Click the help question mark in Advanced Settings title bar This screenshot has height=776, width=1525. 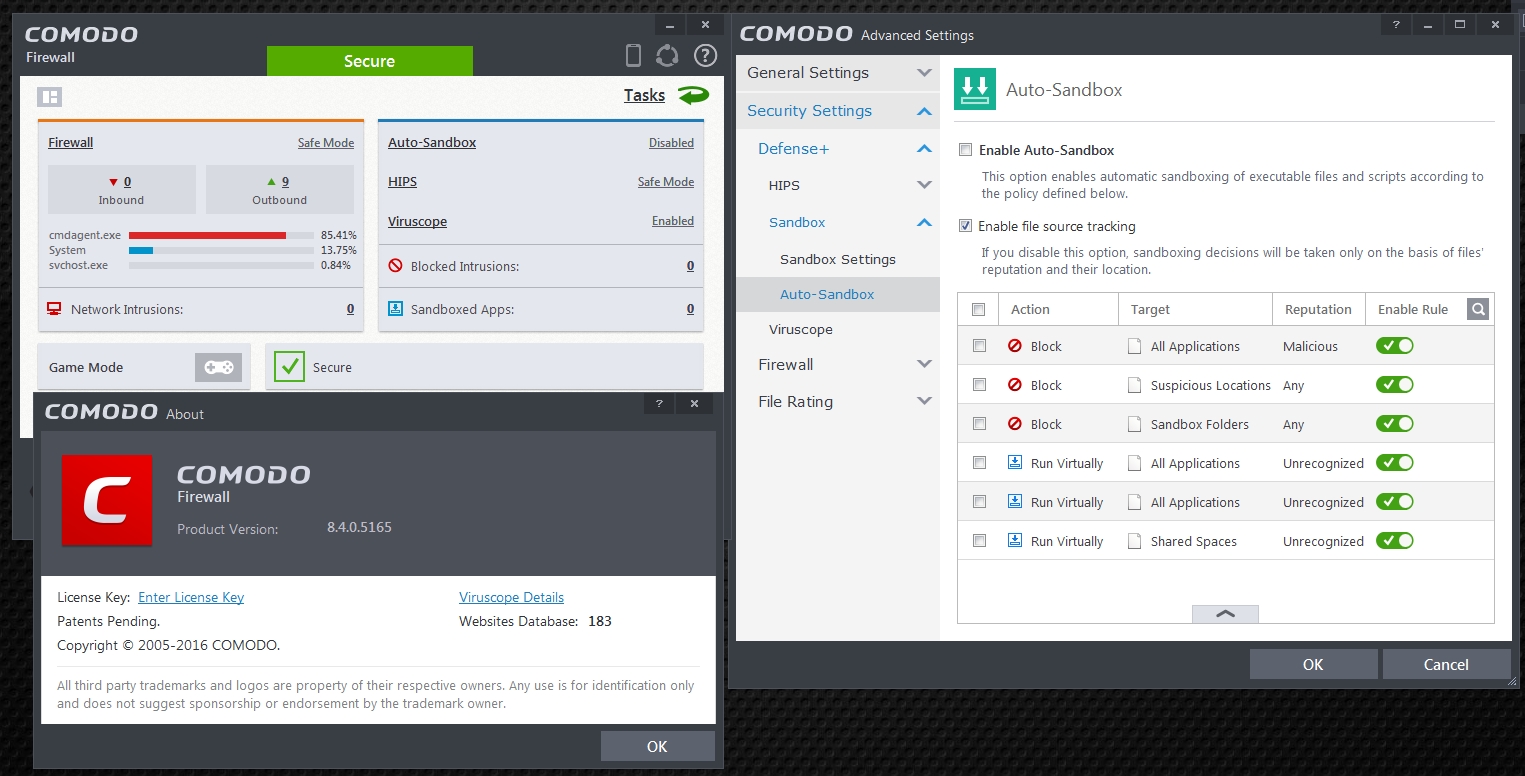(x=1395, y=25)
